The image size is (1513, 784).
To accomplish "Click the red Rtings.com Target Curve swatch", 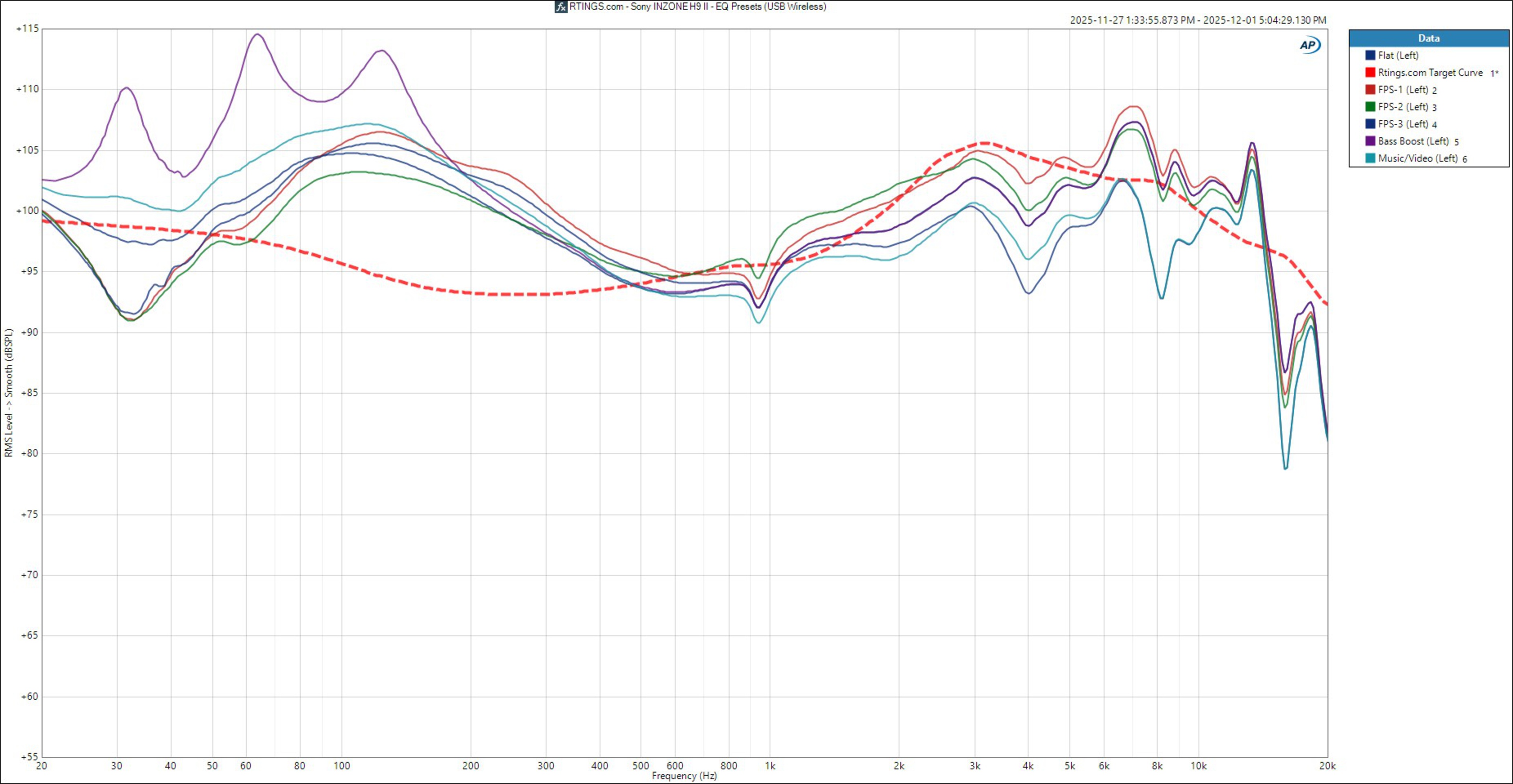I will click(x=1370, y=72).
